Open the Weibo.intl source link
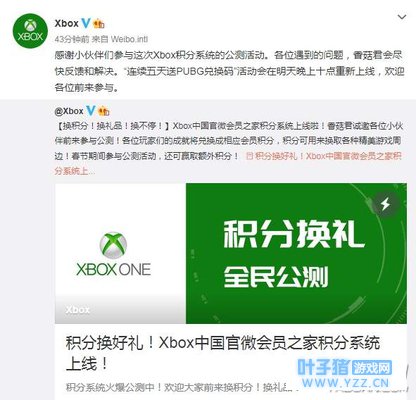Screen dimensions: 416x400 point(129,39)
